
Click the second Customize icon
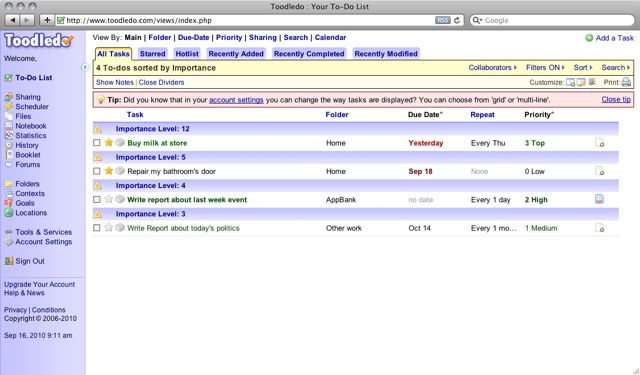tap(581, 82)
